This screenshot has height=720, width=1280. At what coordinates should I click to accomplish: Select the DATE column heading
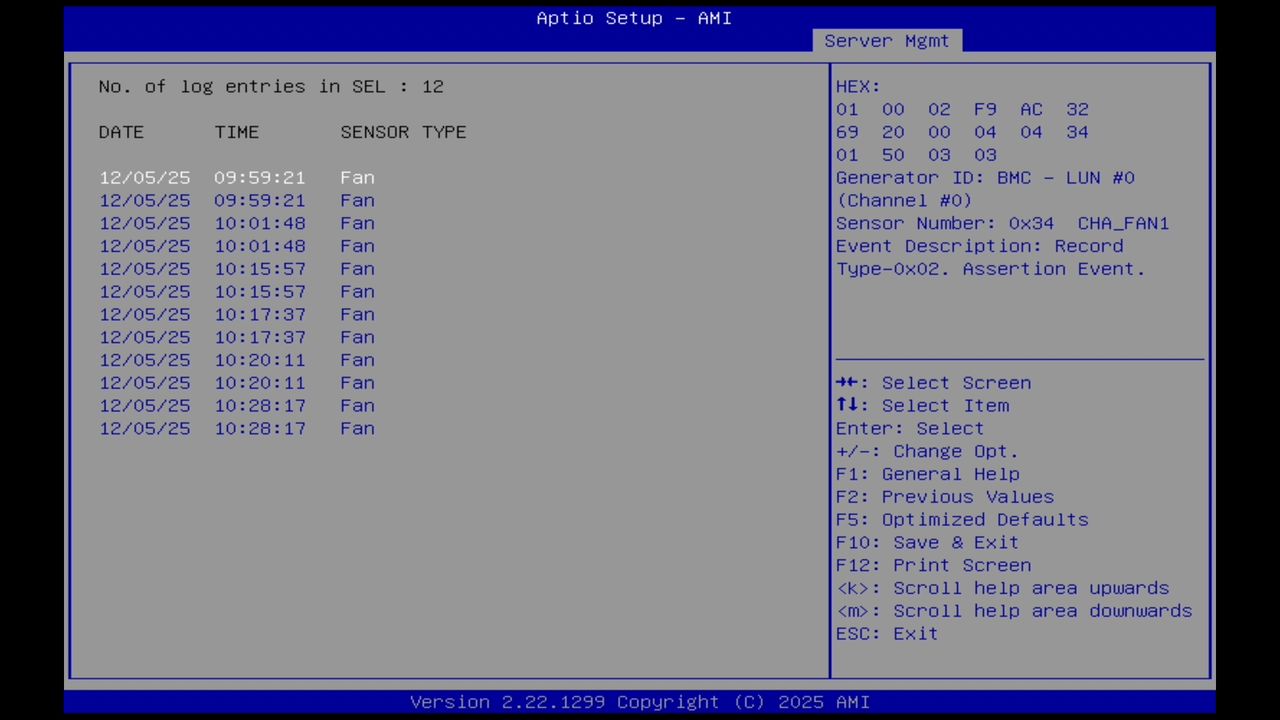[121, 132]
